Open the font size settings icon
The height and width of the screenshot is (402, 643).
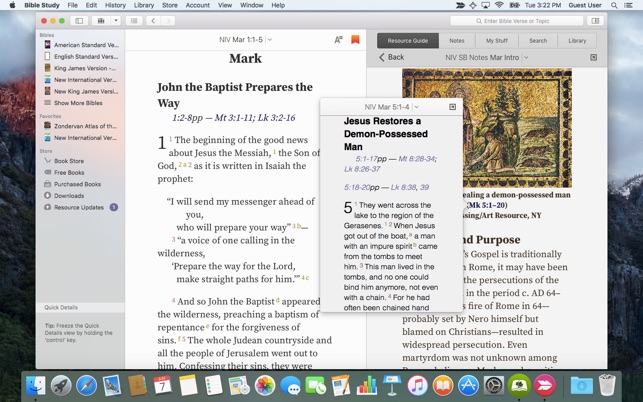338,40
